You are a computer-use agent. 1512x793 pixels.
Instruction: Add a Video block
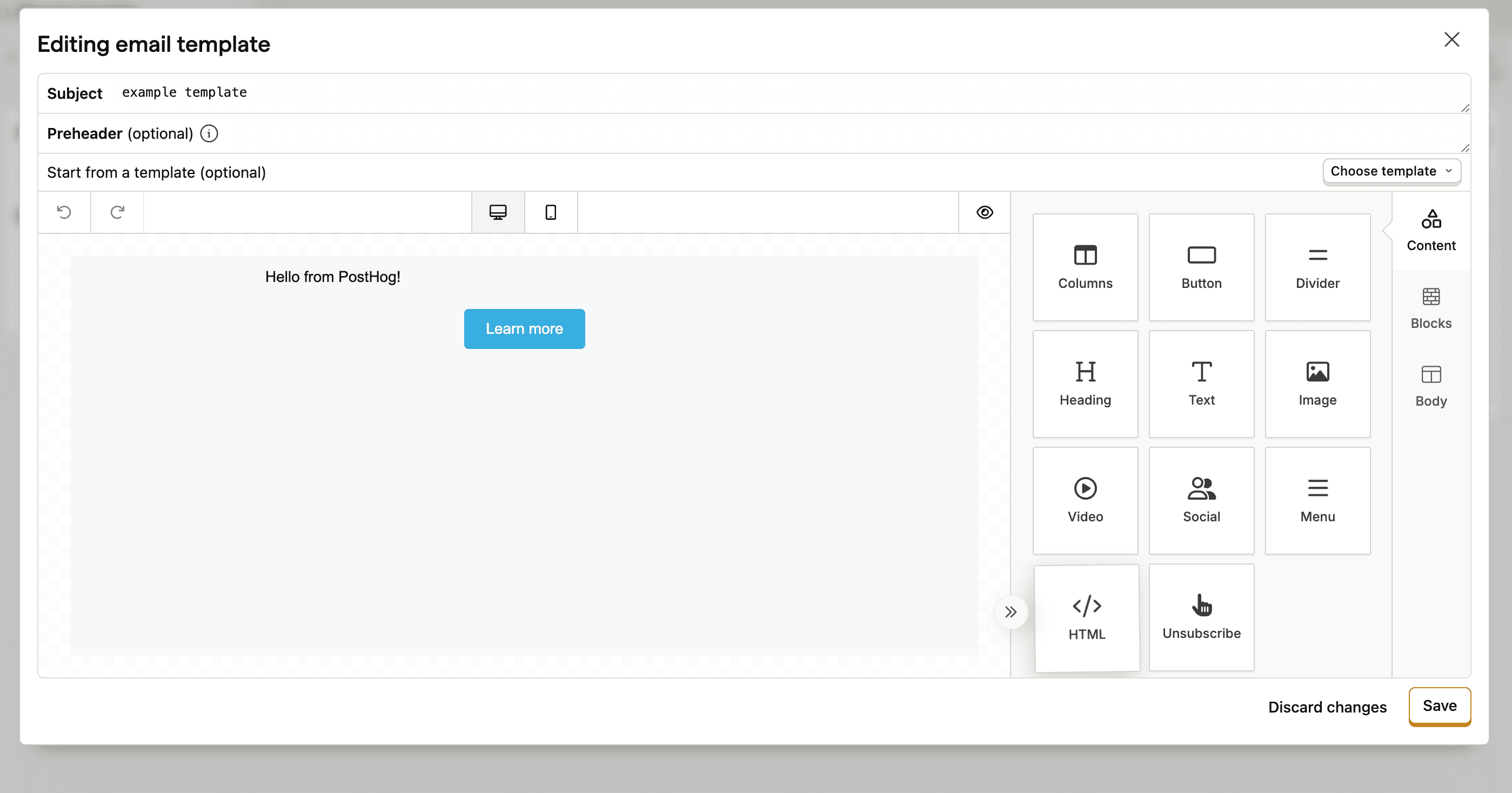1085,500
